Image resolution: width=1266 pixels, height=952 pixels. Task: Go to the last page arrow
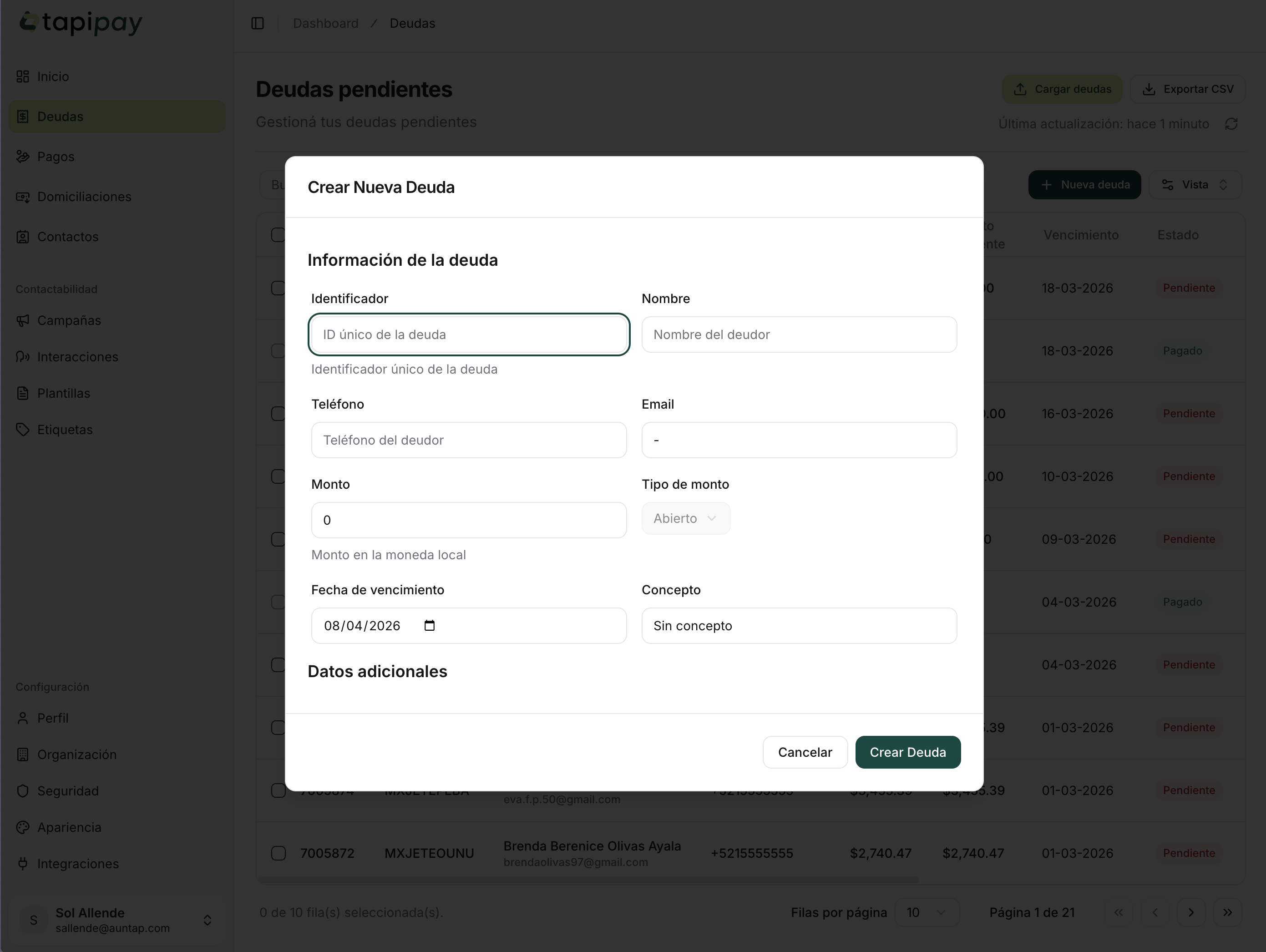[1227, 912]
